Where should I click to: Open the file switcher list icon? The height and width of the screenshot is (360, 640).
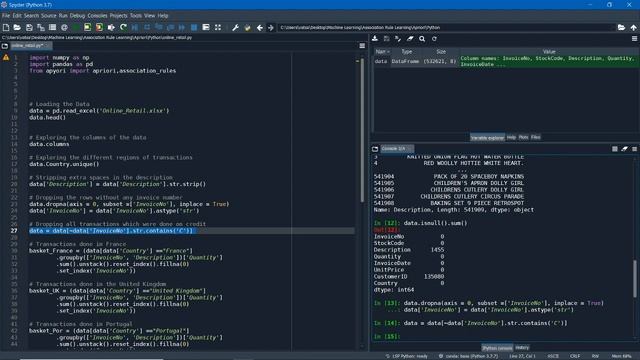tap(52, 27)
